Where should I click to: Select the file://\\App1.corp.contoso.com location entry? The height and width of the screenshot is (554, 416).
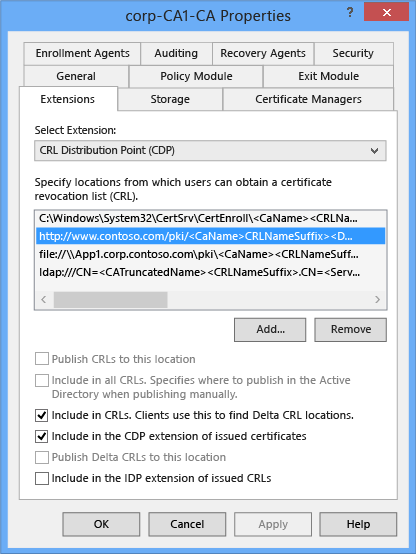click(210, 254)
